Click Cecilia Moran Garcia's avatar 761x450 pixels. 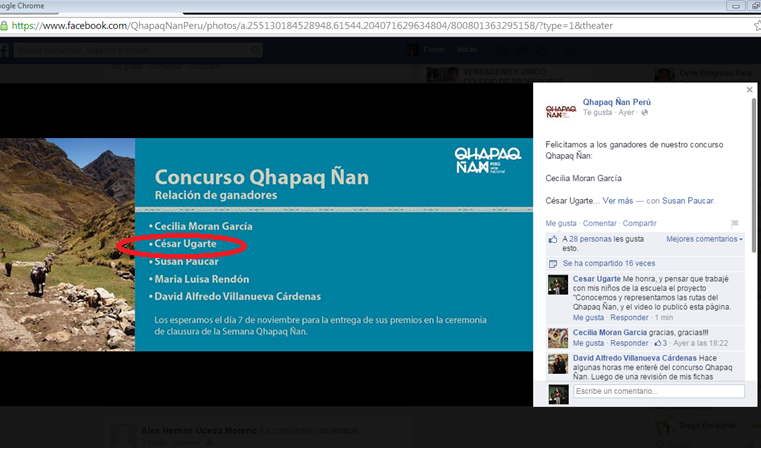[558, 338]
